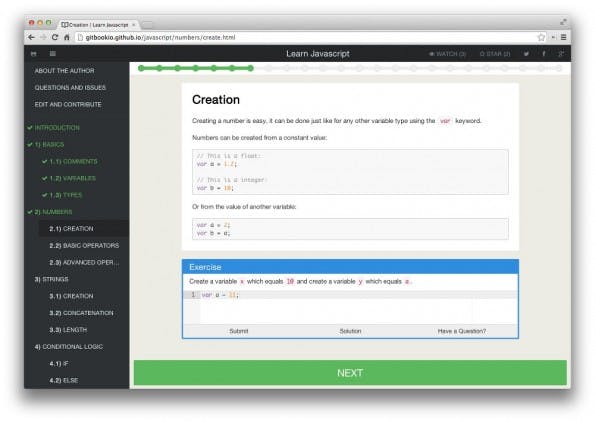
Task: Click the Exercise panel header
Action: pos(350,267)
